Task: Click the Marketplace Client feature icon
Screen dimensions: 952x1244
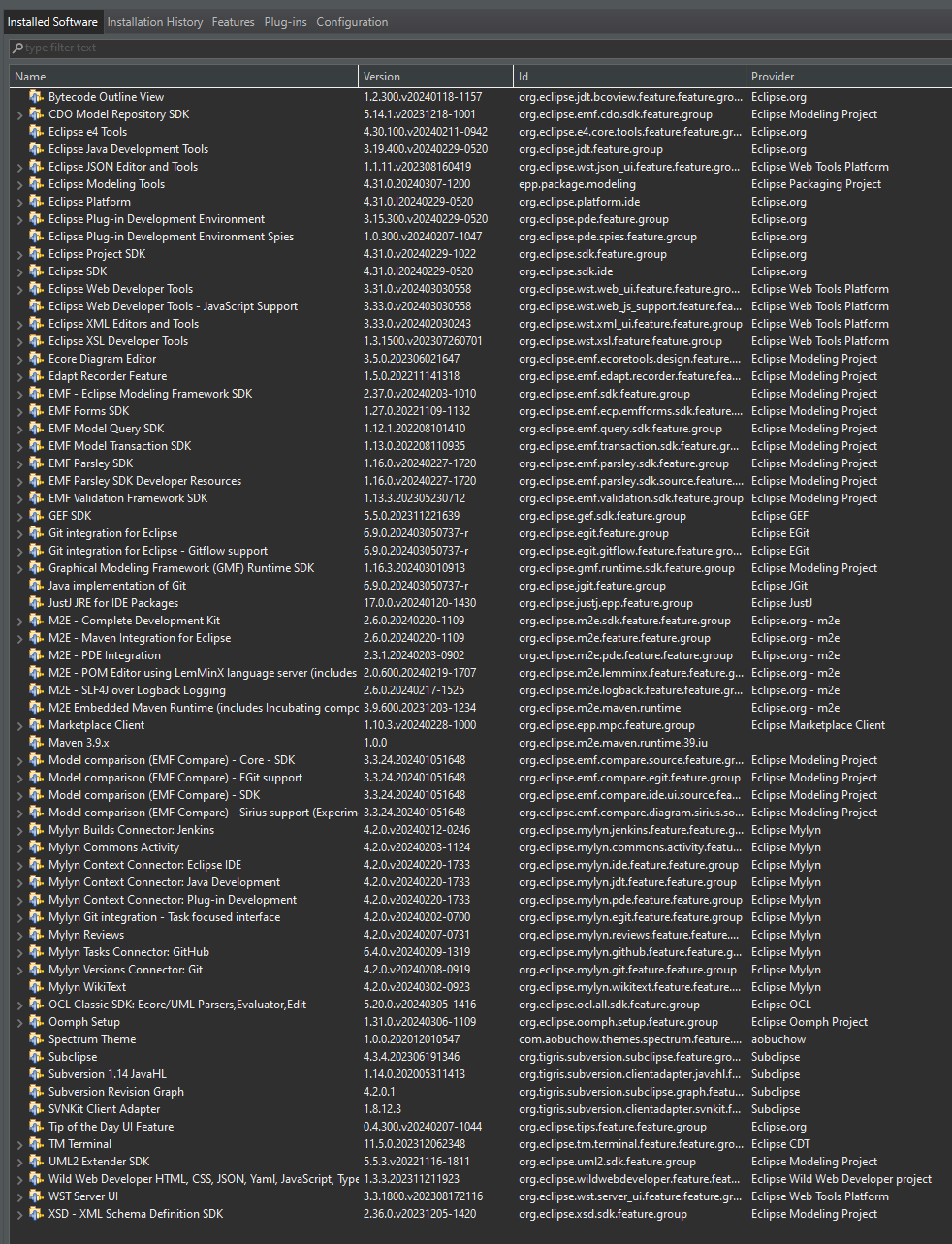Action: pyautogui.click(x=37, y=725)
